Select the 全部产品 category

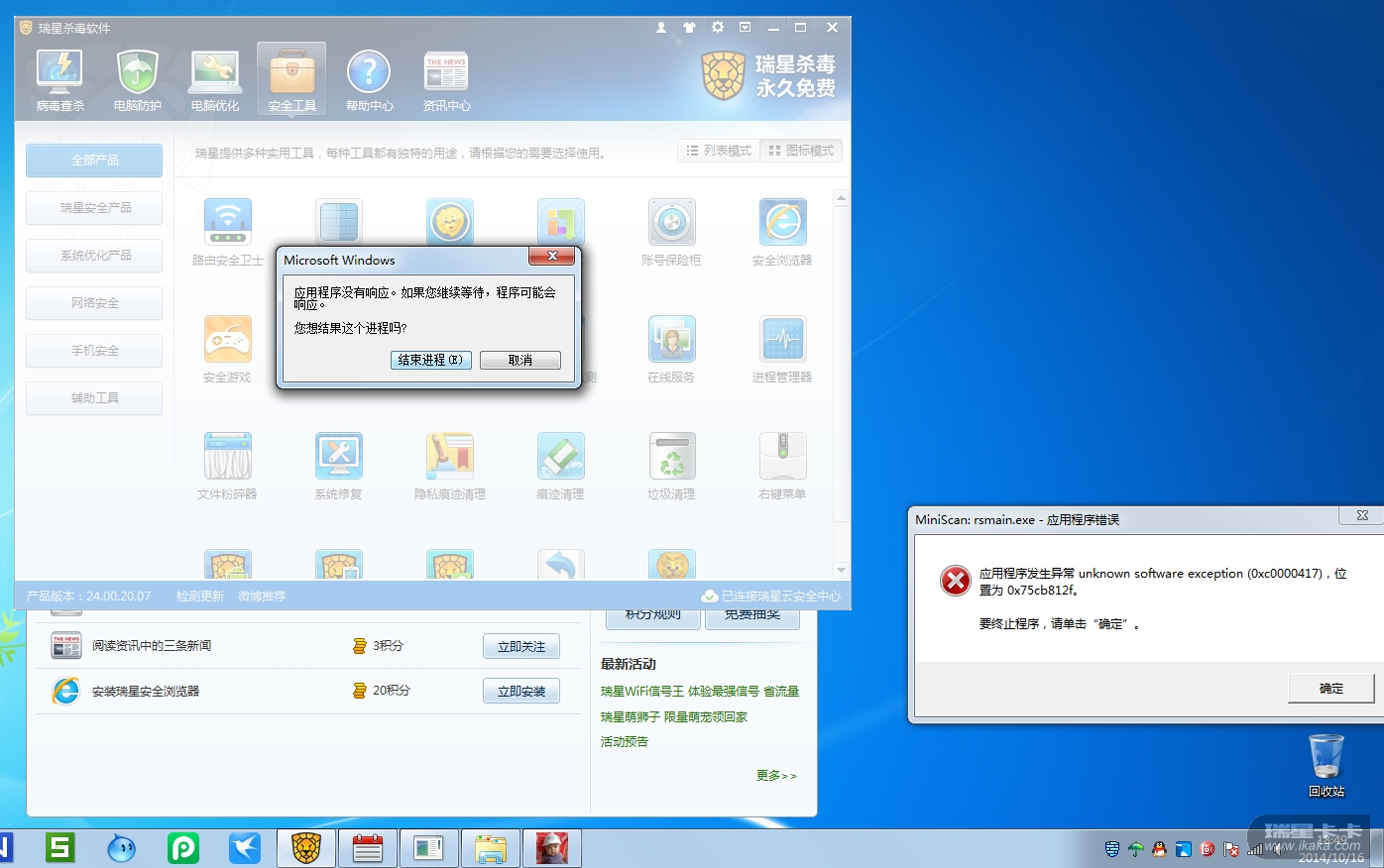point(94,161)
